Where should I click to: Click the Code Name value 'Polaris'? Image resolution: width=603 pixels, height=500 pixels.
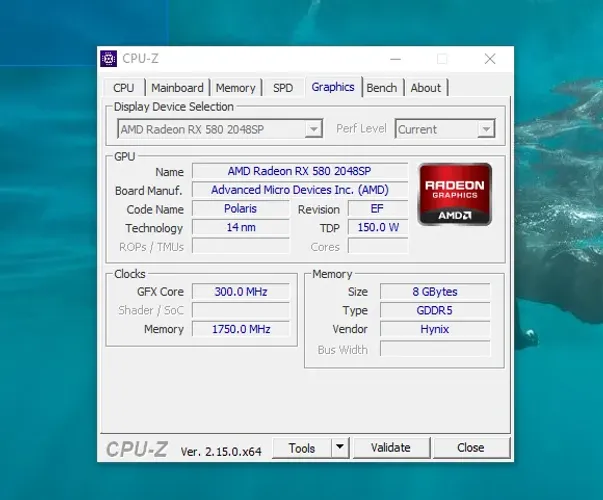coord(241,209)
